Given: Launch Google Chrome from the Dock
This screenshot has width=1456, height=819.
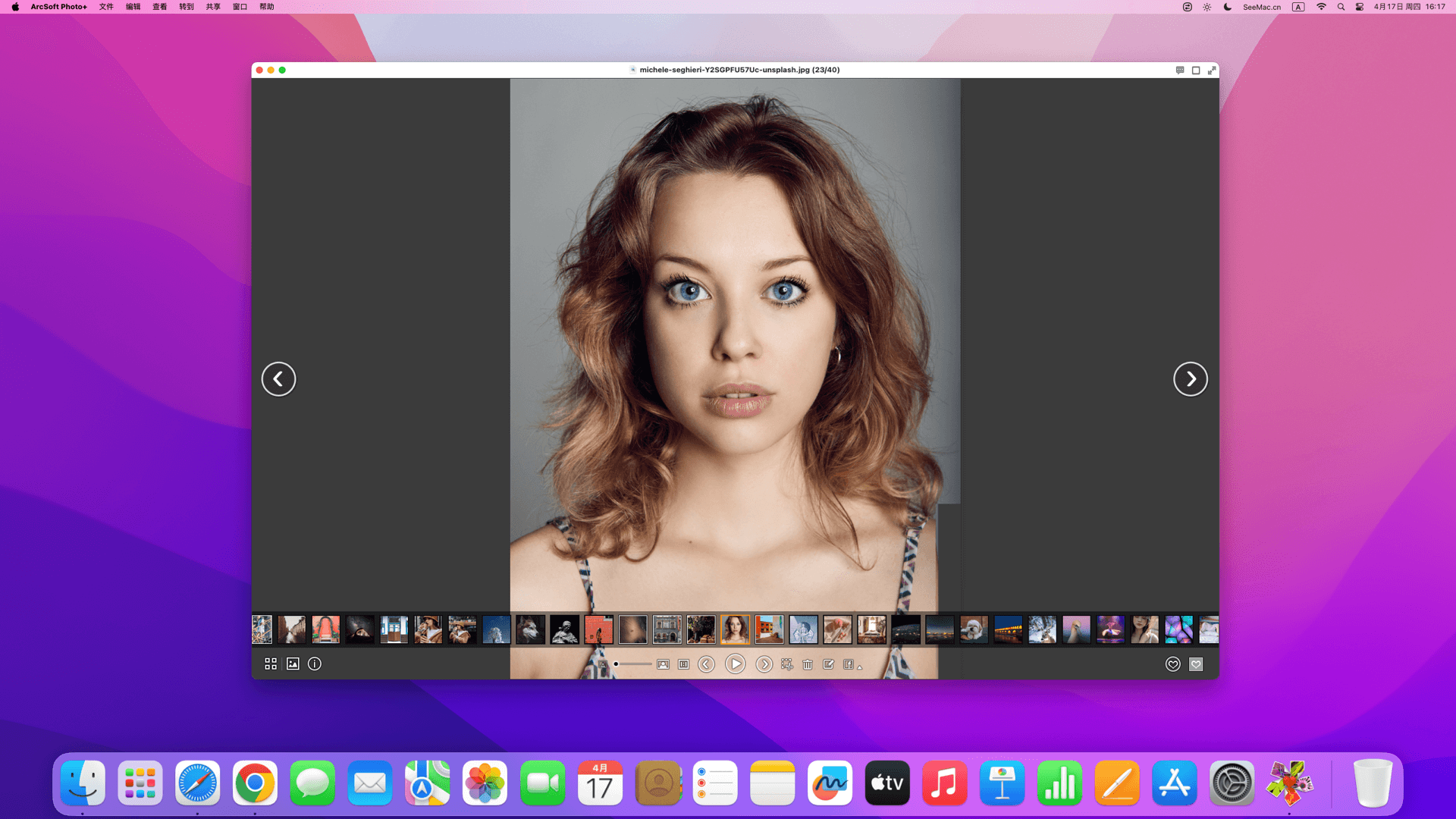Looking at the screenshot, I should (x=255, y=783).
